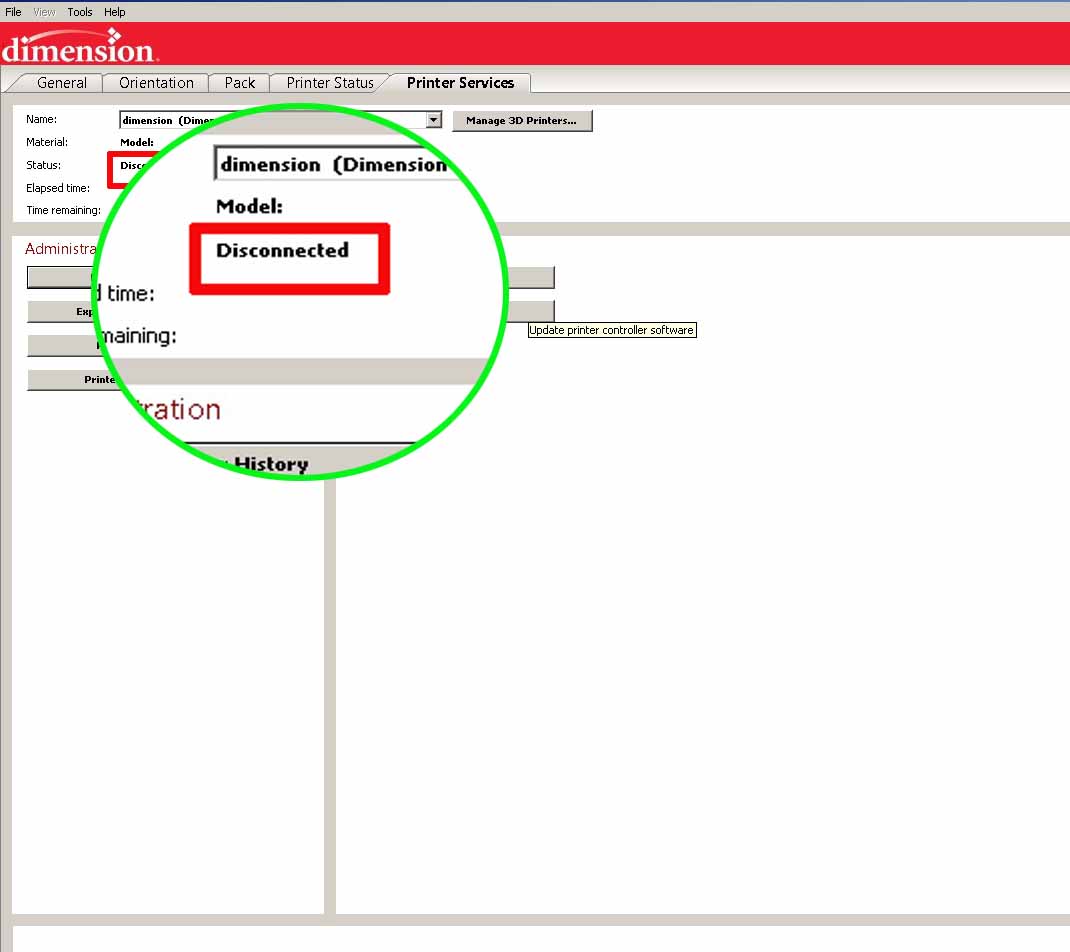Open the Help menu

click(114, 12)
